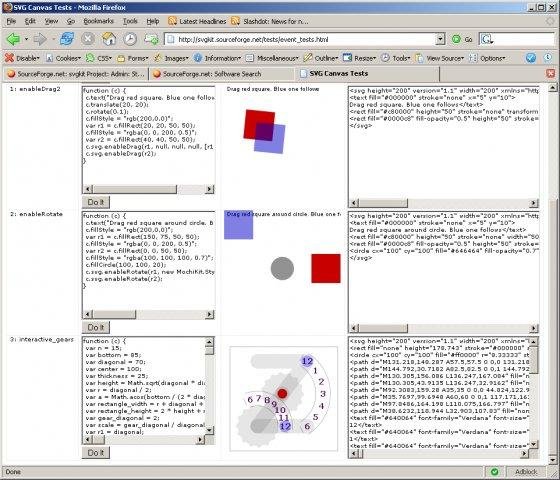The width and height of the screenshot is (560, 480).
Task: Open the File menu
Action: click(11, 21)
